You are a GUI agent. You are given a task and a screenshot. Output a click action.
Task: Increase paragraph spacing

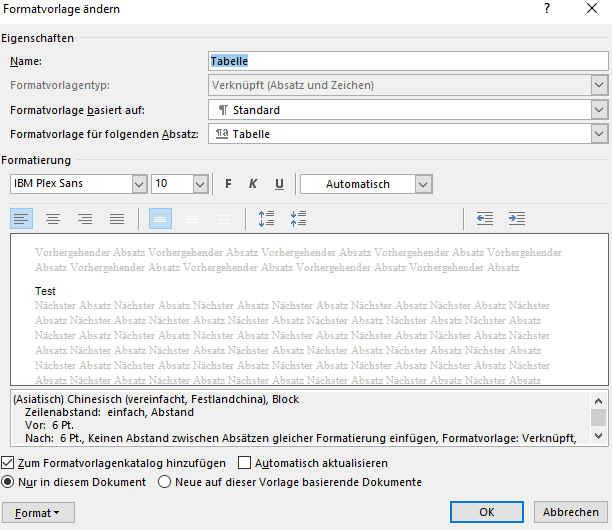pyautogui.click(x=266, y=219)
